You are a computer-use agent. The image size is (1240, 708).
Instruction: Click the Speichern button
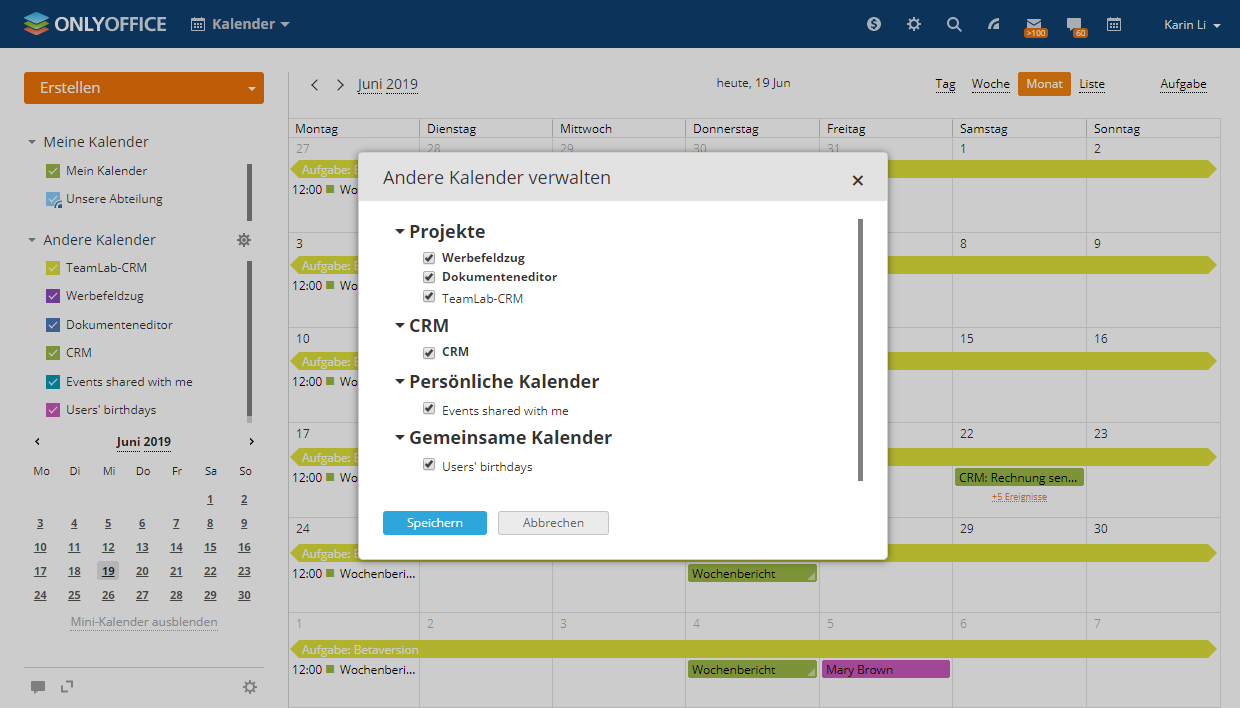(434, 523)
